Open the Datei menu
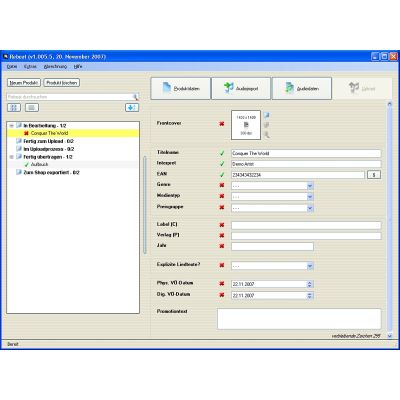The height and width of the screenshot is (400, 400). (x=12, y=67)
